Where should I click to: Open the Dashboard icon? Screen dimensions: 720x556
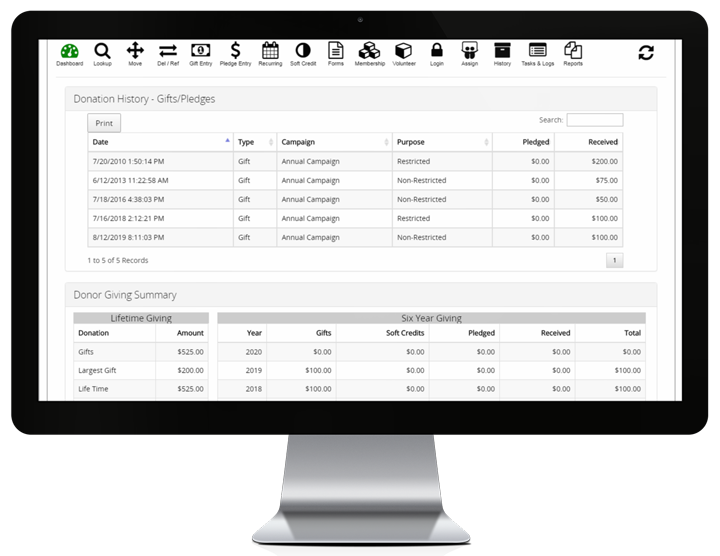(70, 55)
